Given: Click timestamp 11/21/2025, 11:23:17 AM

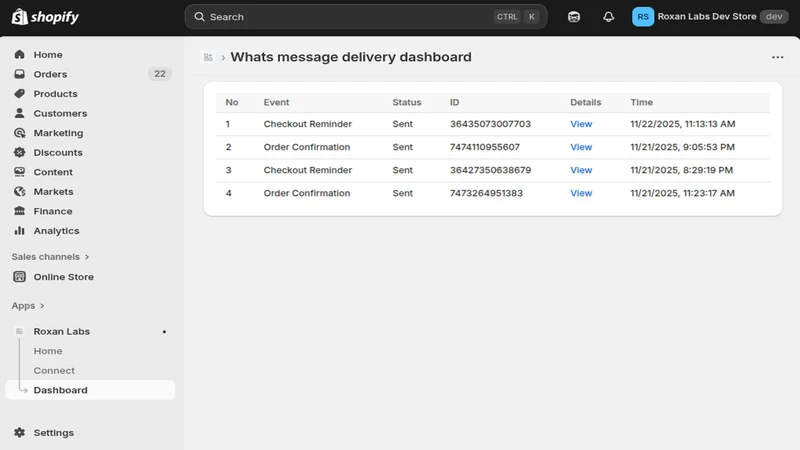Looking at the screenshot, I should click(x=682, y=193).
